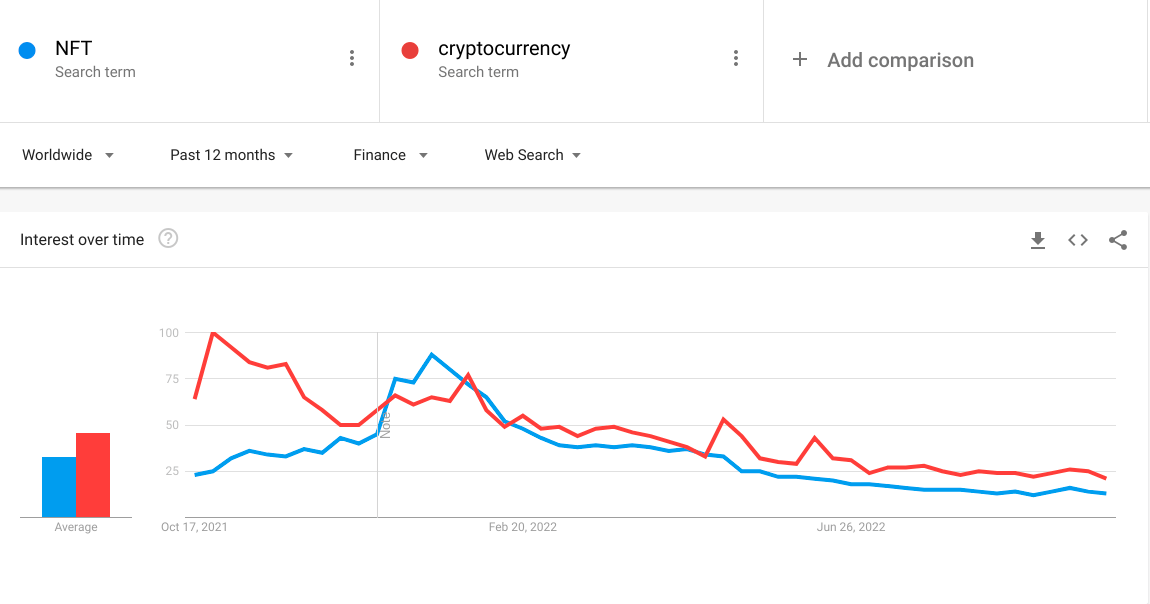Image resolution: width=1150 pixels, height=604 pixels.
Task: Download the Interest over time data
Action: point(1038,240)
